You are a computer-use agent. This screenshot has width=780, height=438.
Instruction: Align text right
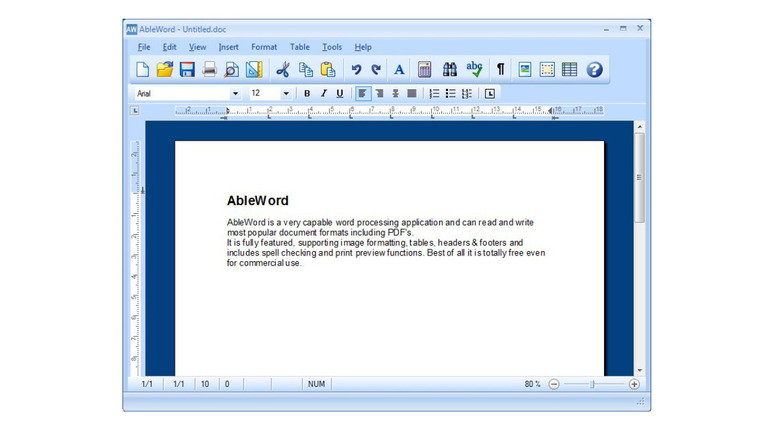(380, 94)
